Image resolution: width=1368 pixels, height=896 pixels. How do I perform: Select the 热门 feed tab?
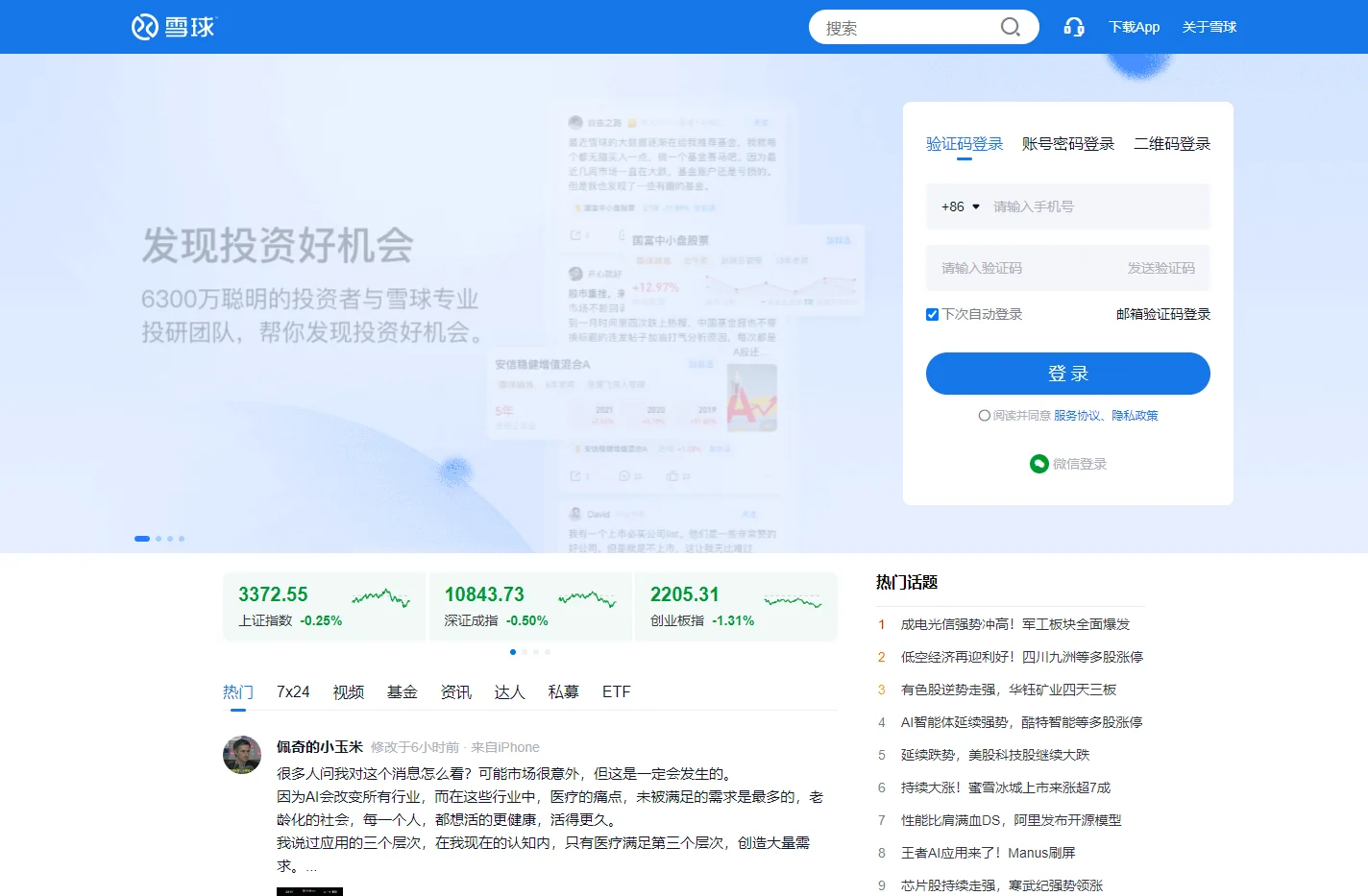(238, 692)
